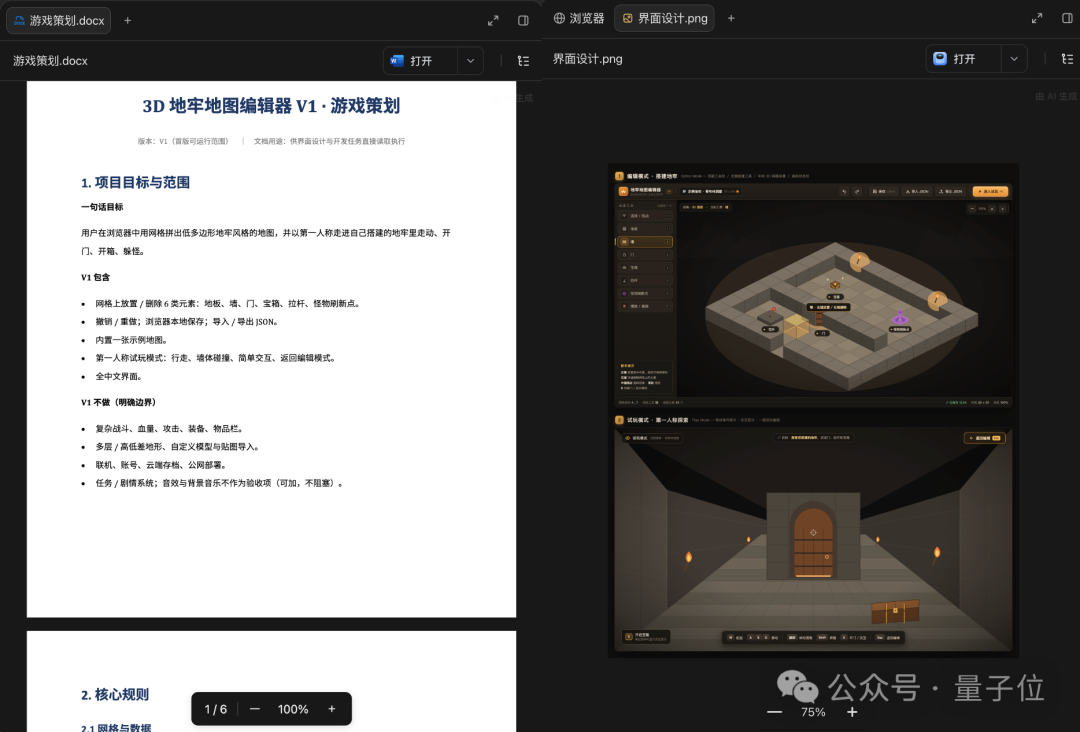Select the 界面设计.png tab

pos(665,19)
